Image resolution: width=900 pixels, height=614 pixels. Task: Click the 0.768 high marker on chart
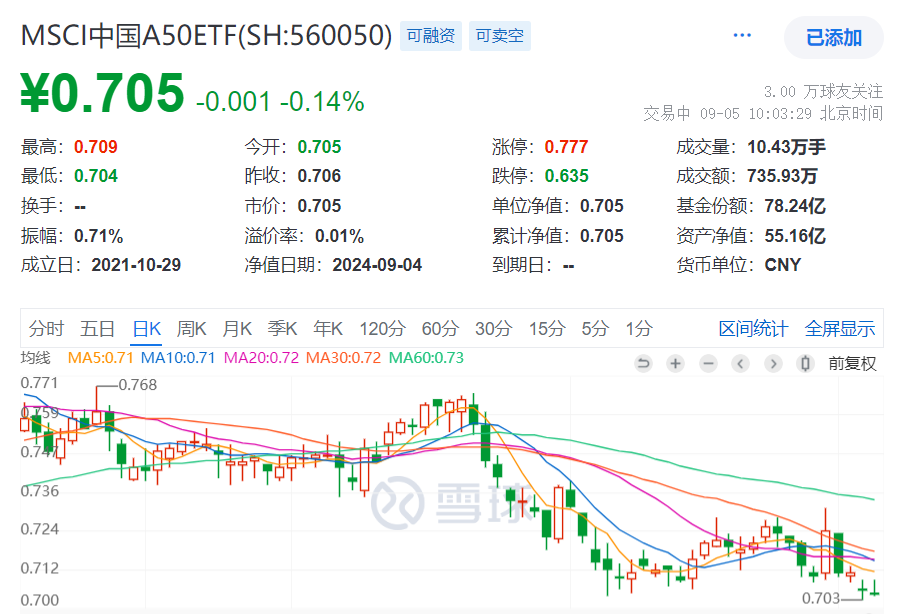pos(138,384)
